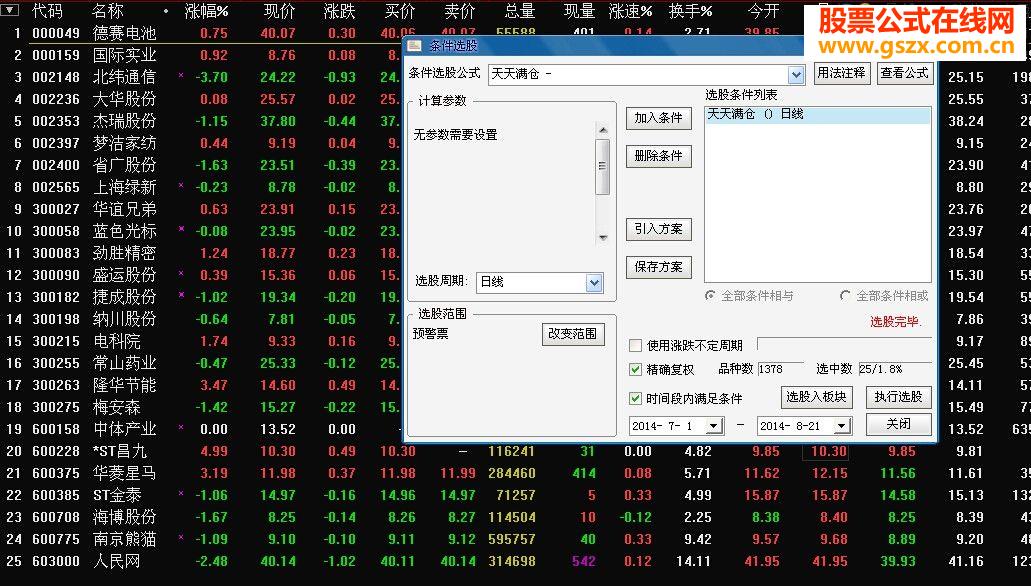The height and width of the screenshot is (586, 1031).
Task: Click the 关闭 button
Action: [x=899, y=424]
